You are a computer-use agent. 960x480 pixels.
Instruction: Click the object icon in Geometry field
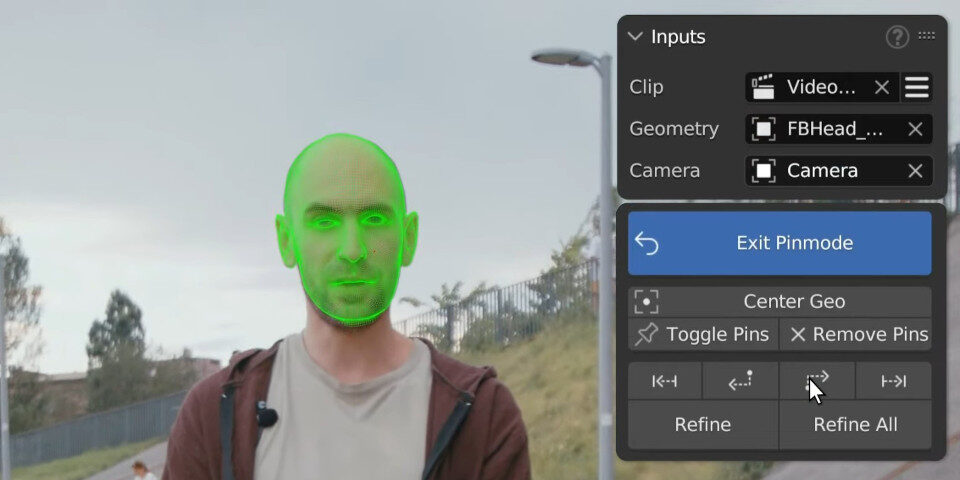(x=763, y=129)
